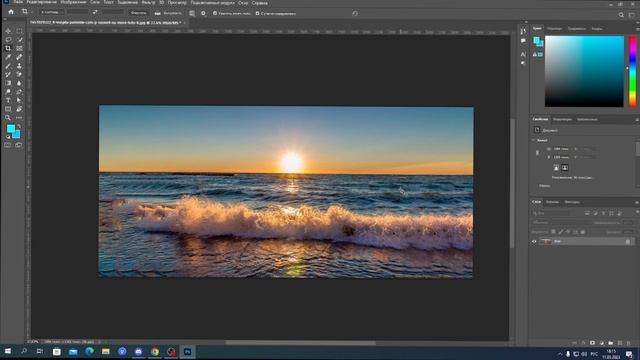The width and height of the screenshot is (640, 360).
Task: Select the Gradient tool
Action: [8, 83]
